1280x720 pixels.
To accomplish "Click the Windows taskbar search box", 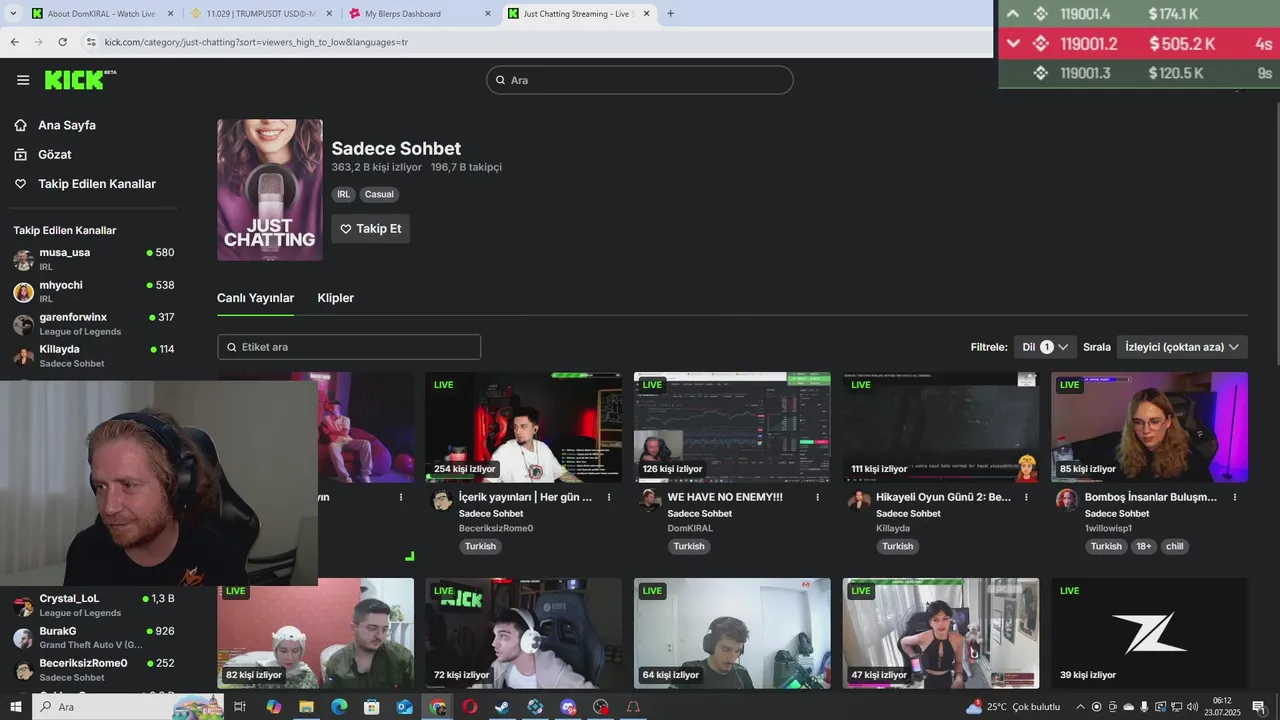I will click(x=130, y=707).
